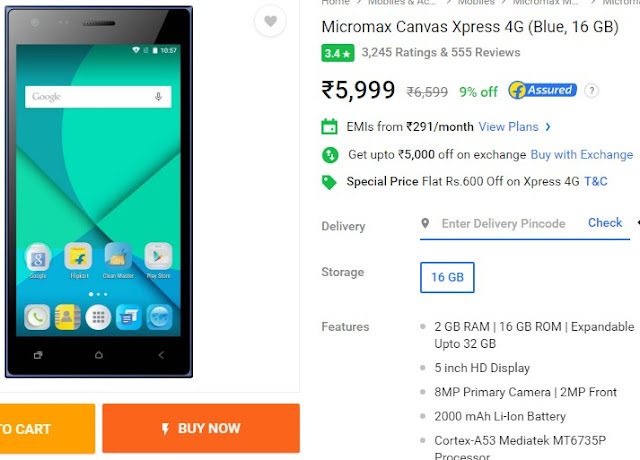Click the green EMI calendar icon
The width and height of the screenshot is (640, 460).
click(329, 127)
